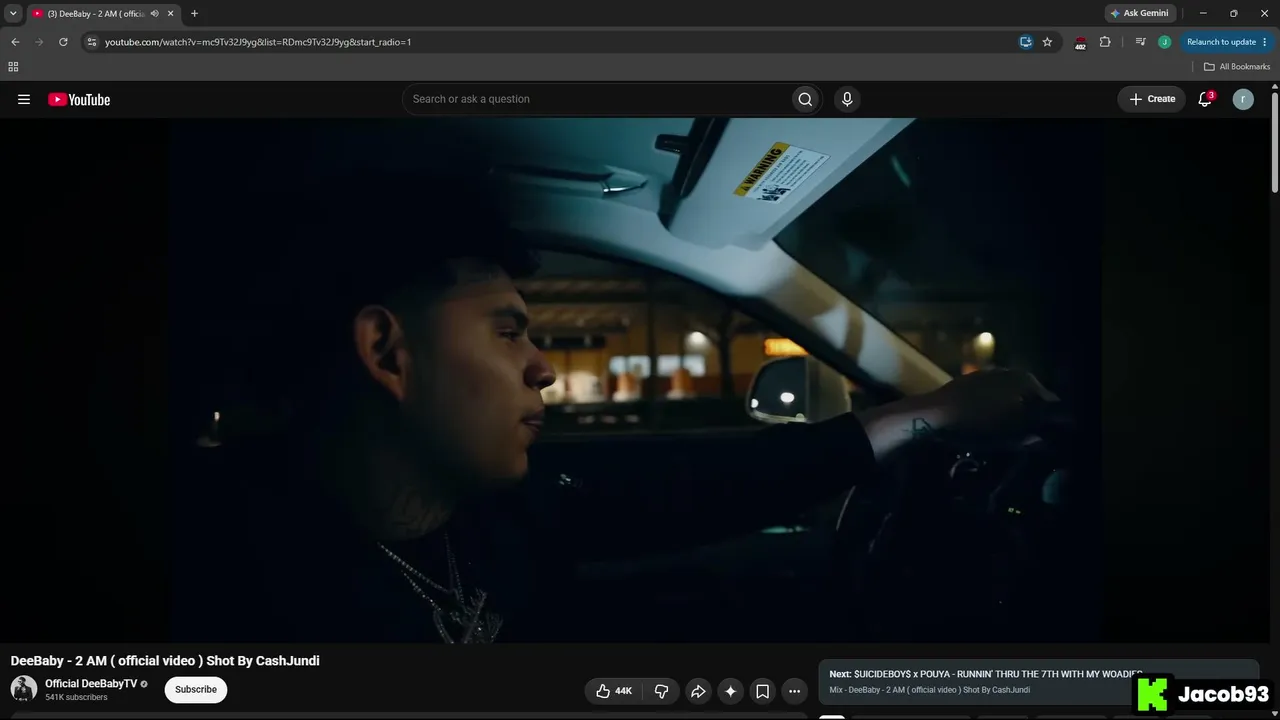Reload the current page
The height and width of the screenshot is (720, 1280).
pyautogui.click(x=63, y=42)
